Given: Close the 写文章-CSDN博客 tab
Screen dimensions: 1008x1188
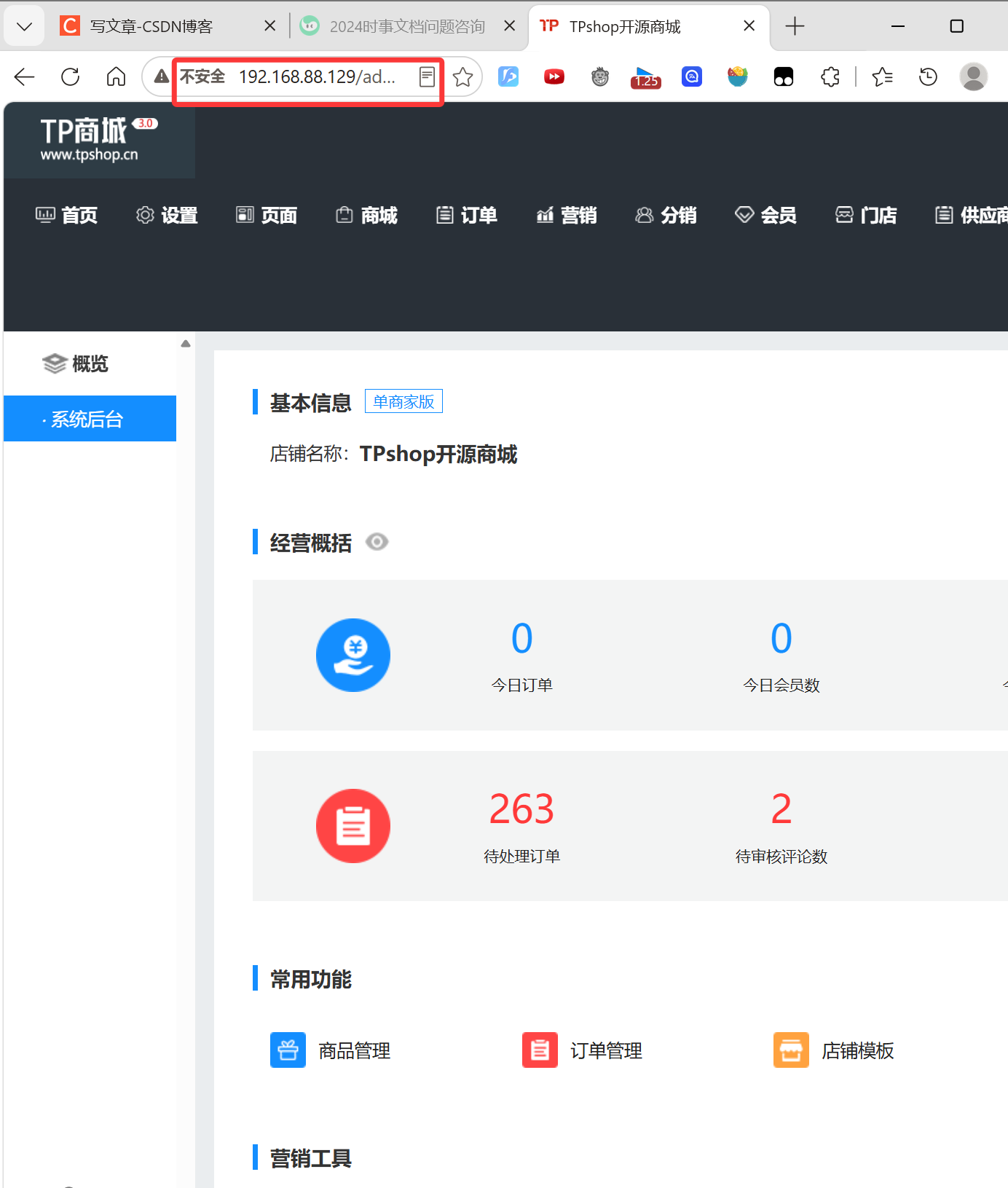Looking at the screenshot, I should [269, 26].
